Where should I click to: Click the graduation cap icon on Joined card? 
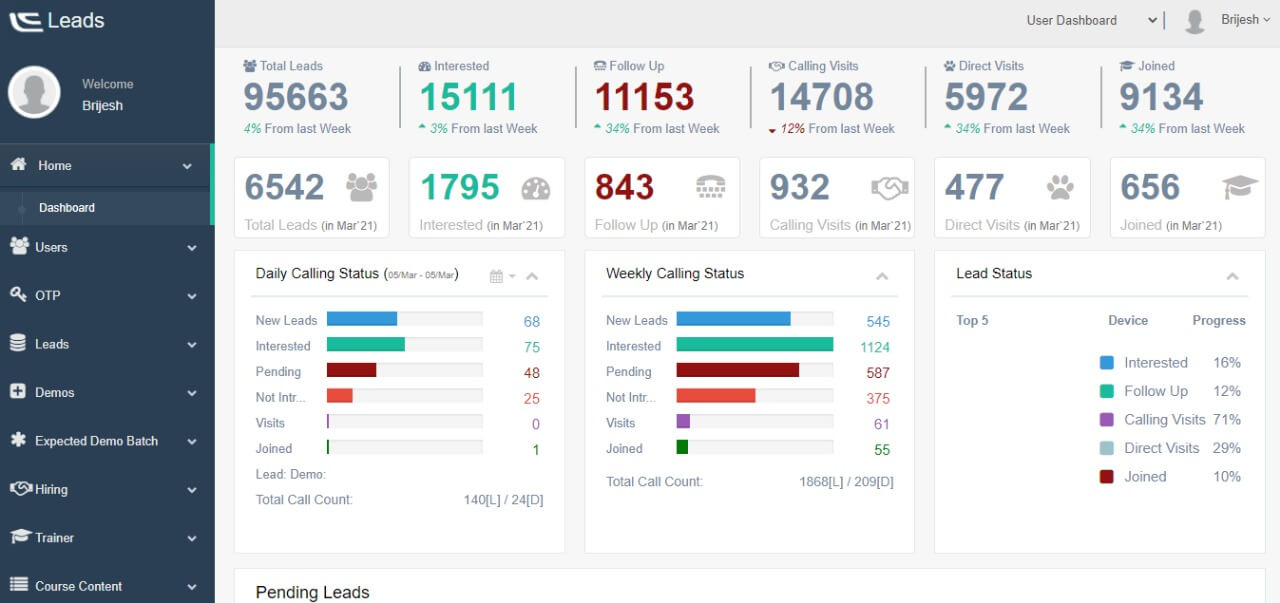(x=1238, y=186)
